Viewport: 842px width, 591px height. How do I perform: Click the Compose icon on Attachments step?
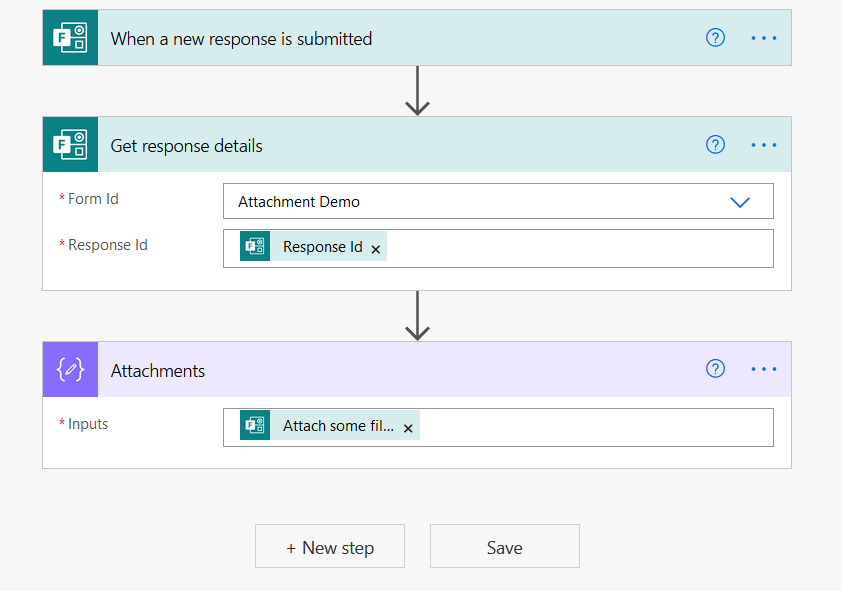pyautogui.click(x=69, y=369)
